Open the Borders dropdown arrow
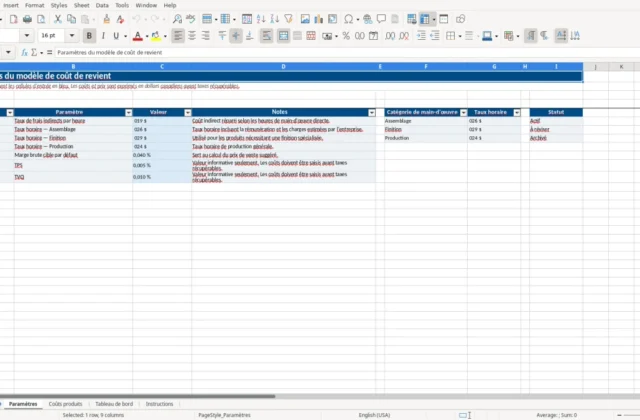Screen dimensions: 640x420 (x=460, y=36)
